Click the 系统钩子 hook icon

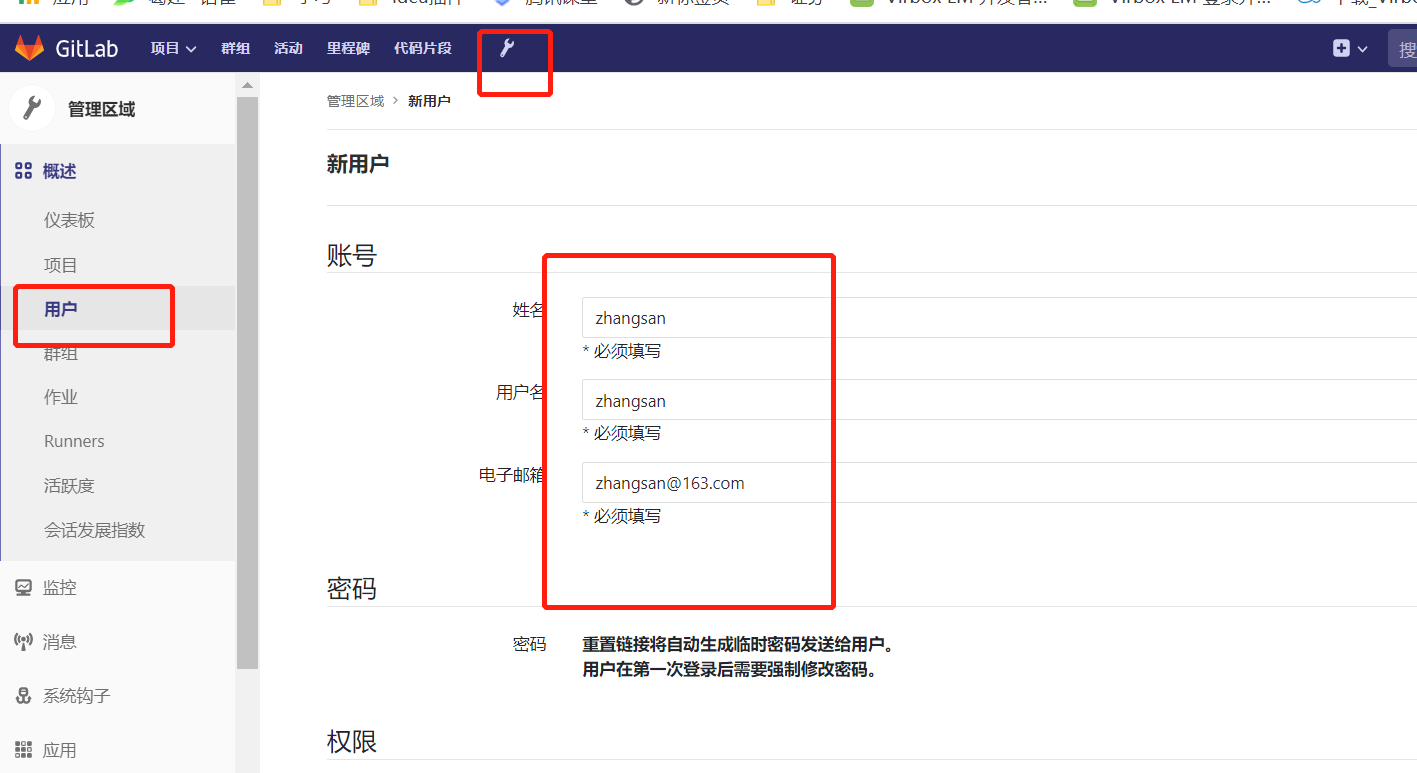pyautogui.click(x=24, y=696)
